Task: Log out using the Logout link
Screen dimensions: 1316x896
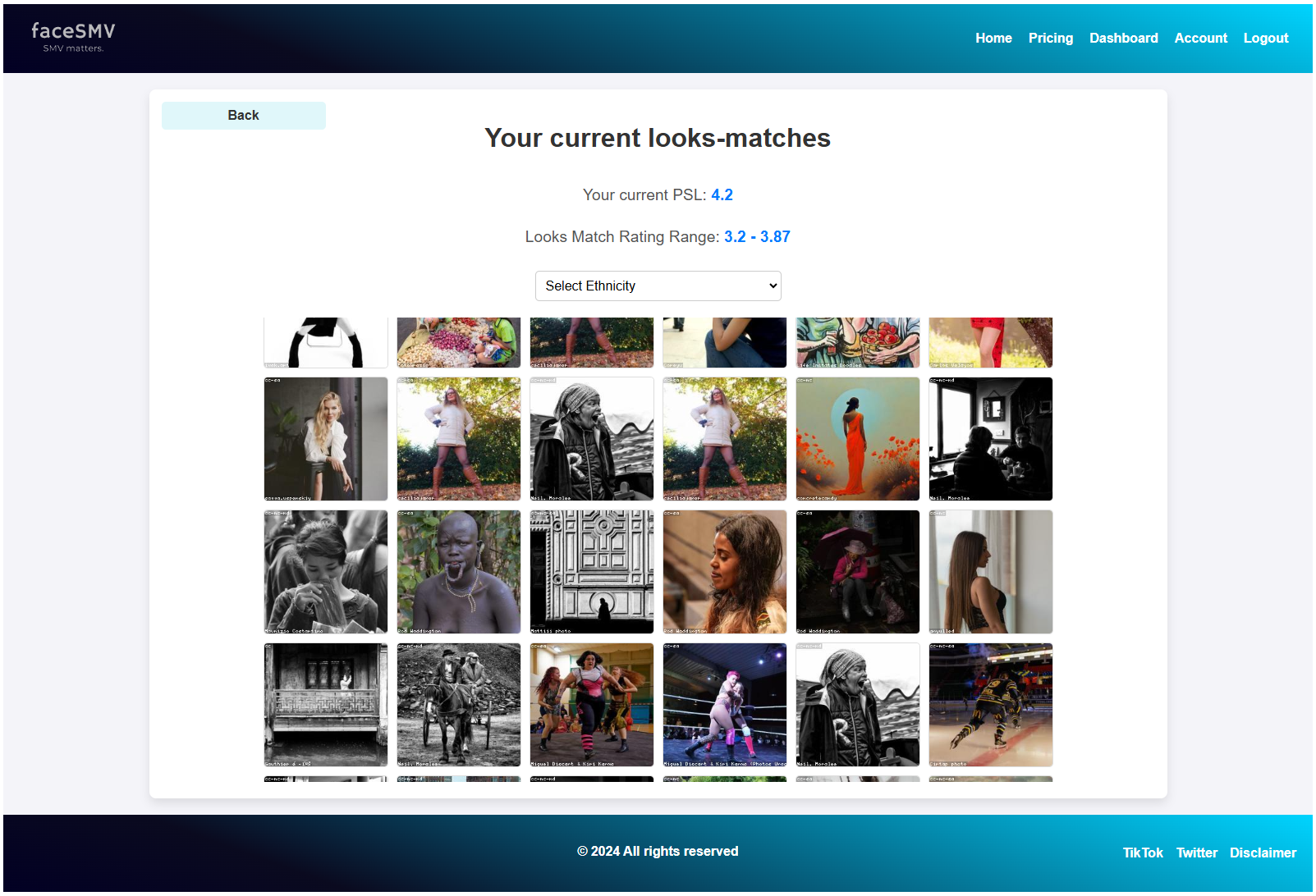Action: 1265,39
